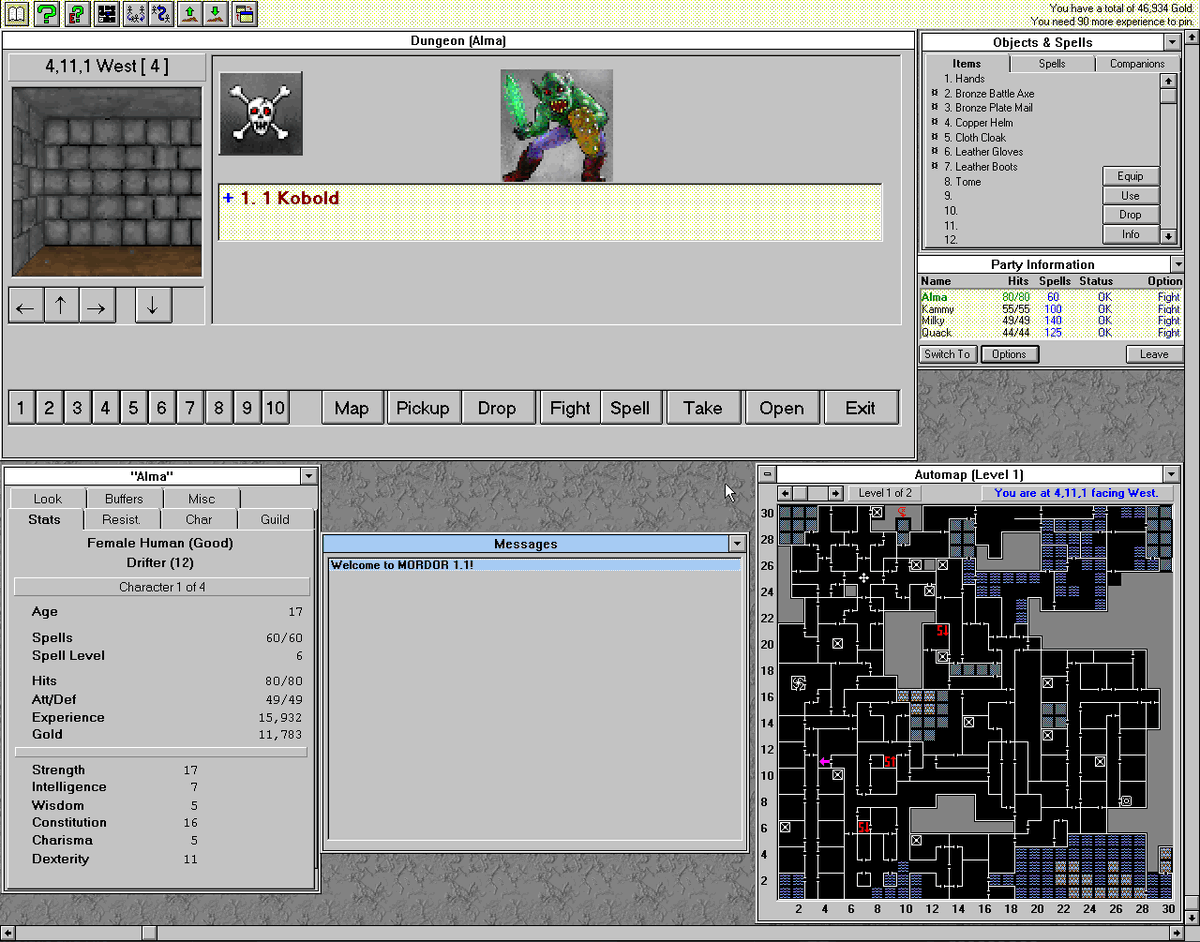Click the Switch To button
Viewport: 1200px width, 942px height.
coord(947,354)
